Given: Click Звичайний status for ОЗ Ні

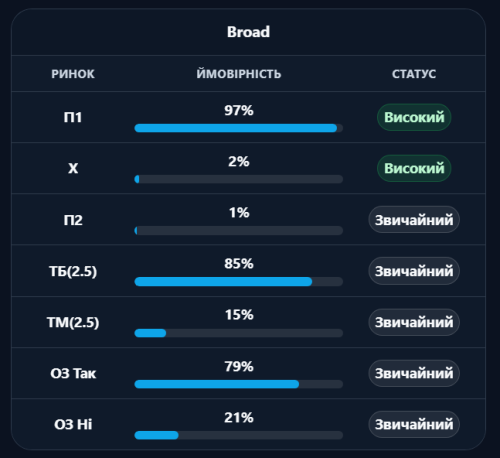Looking at the screenshot, I should pos(414,424).
